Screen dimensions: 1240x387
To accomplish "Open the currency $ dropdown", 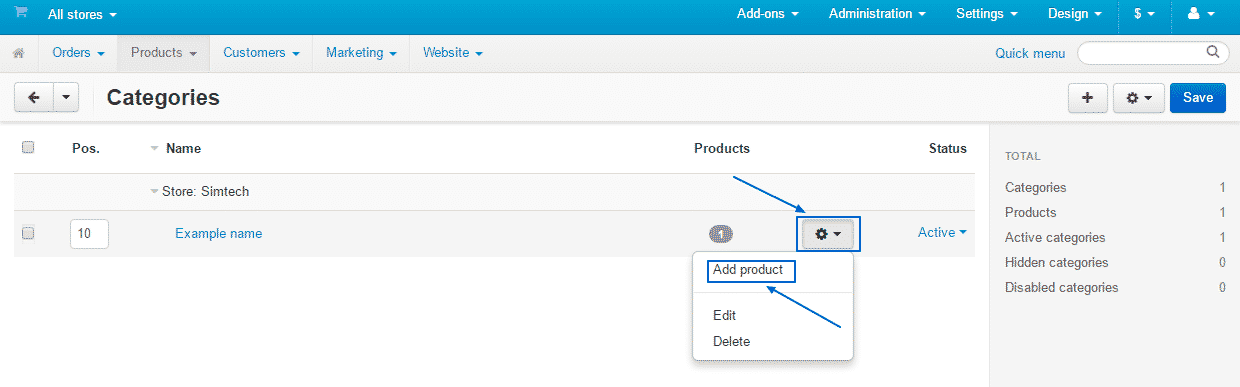I will point(1144,14).
